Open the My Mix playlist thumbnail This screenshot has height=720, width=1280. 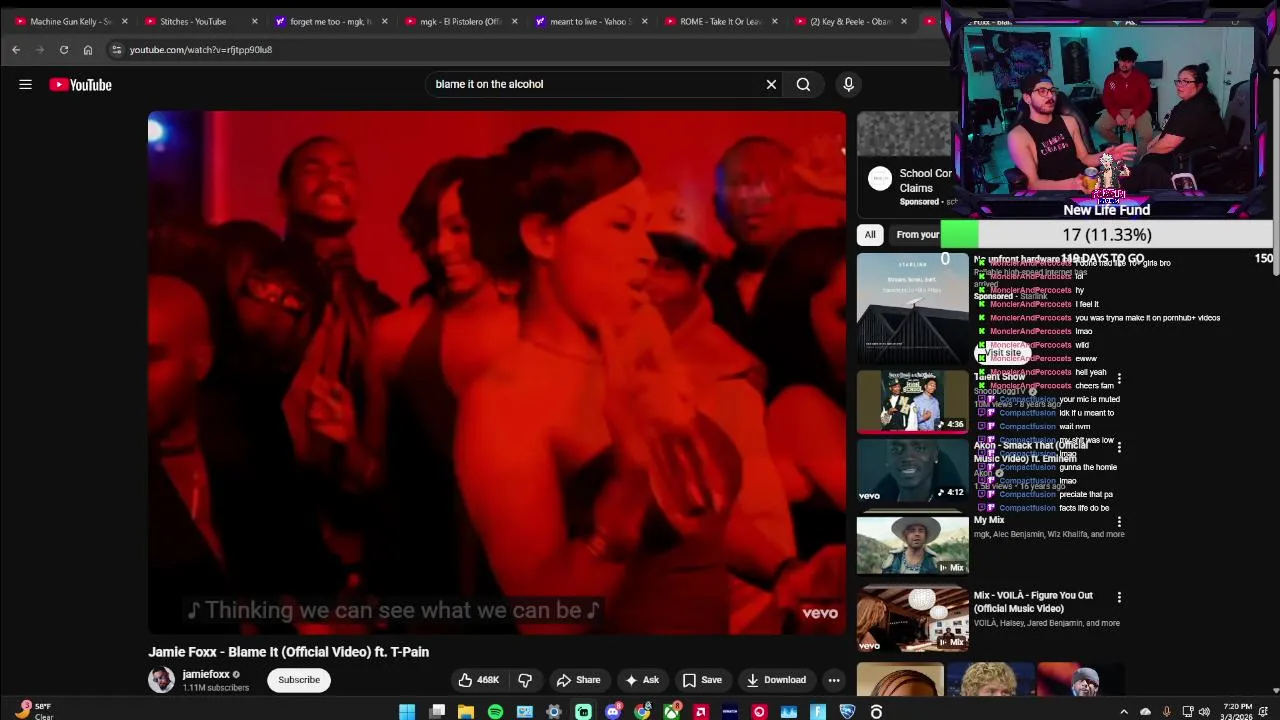pyautogui.click(x=912, y=545)
